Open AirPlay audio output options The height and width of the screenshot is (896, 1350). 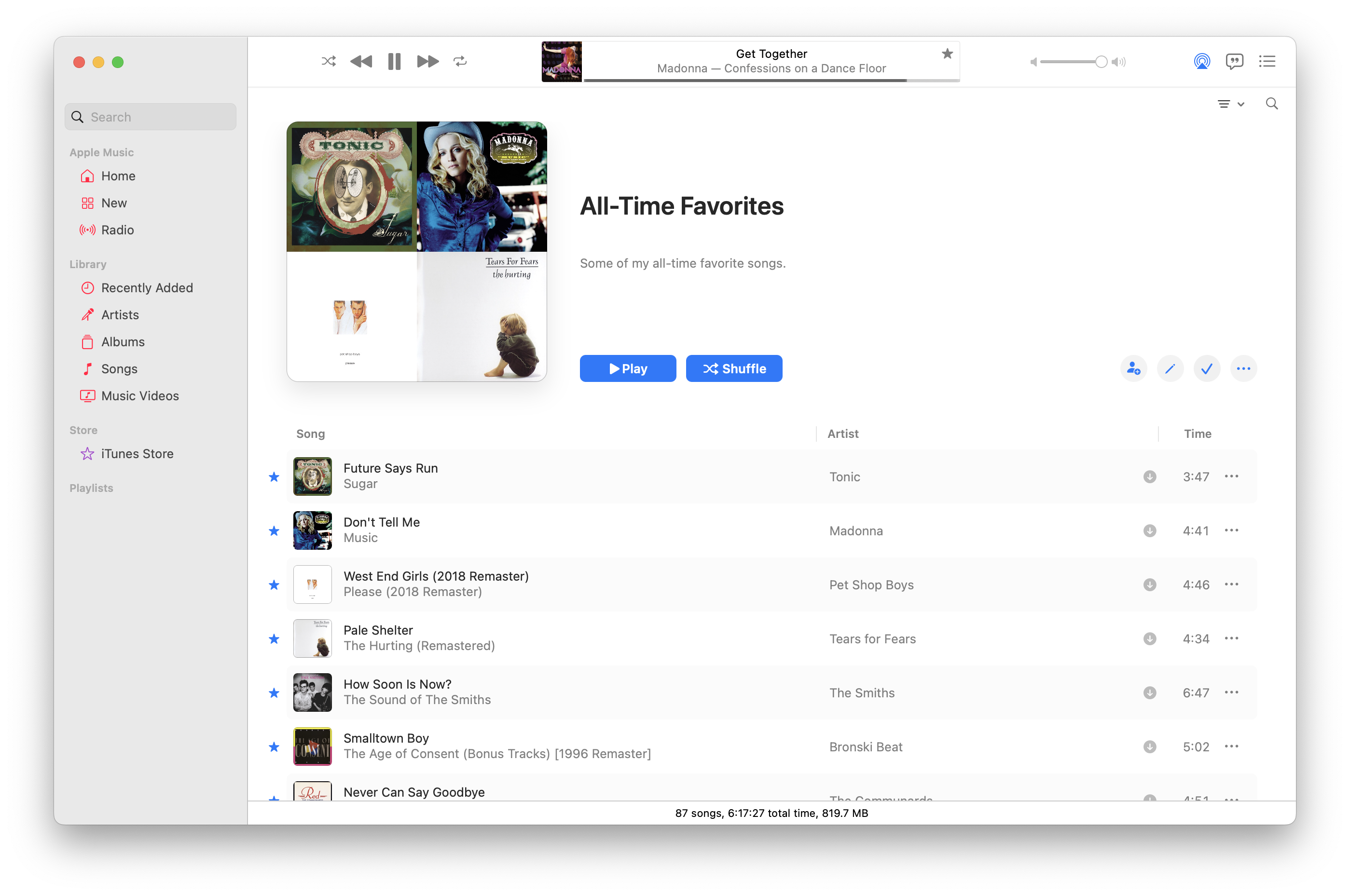[1201, 61]
